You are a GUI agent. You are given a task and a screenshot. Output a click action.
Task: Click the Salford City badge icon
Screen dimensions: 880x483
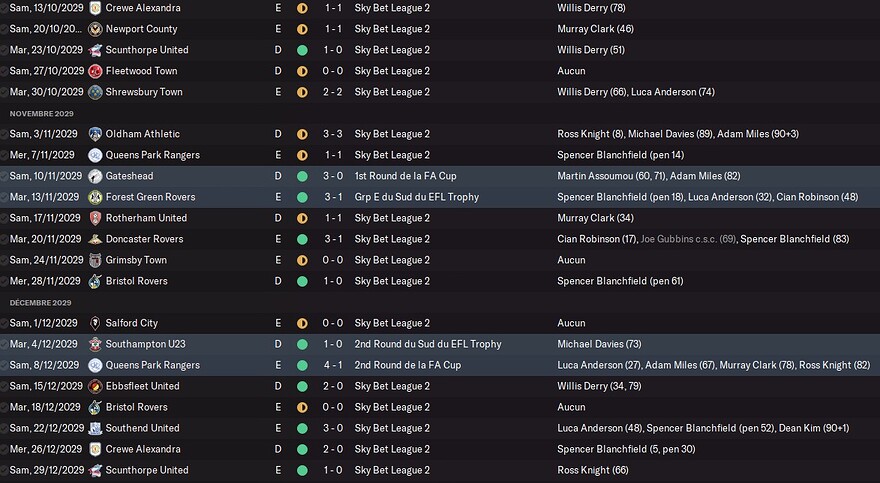coord(95,323)
